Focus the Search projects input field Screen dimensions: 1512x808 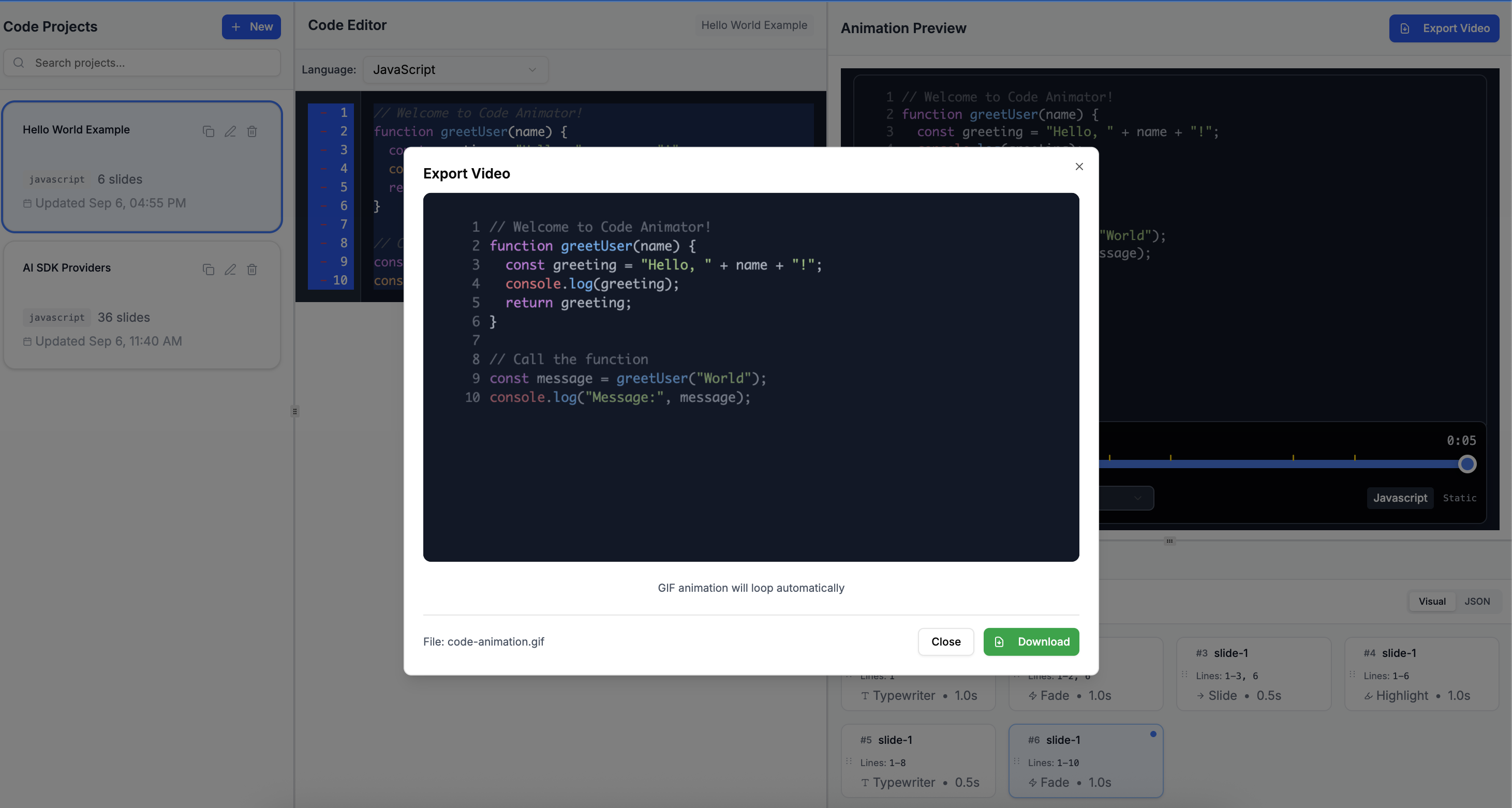point(142,63)
